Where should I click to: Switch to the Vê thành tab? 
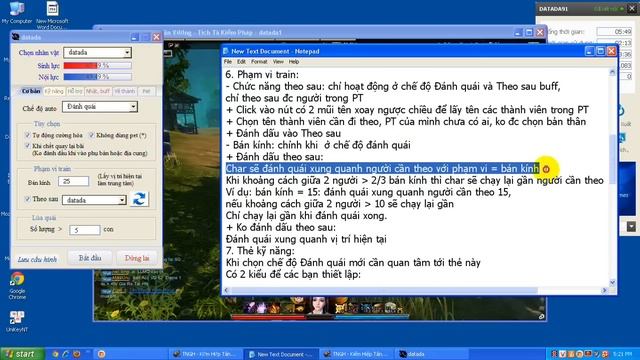(124, 91)
